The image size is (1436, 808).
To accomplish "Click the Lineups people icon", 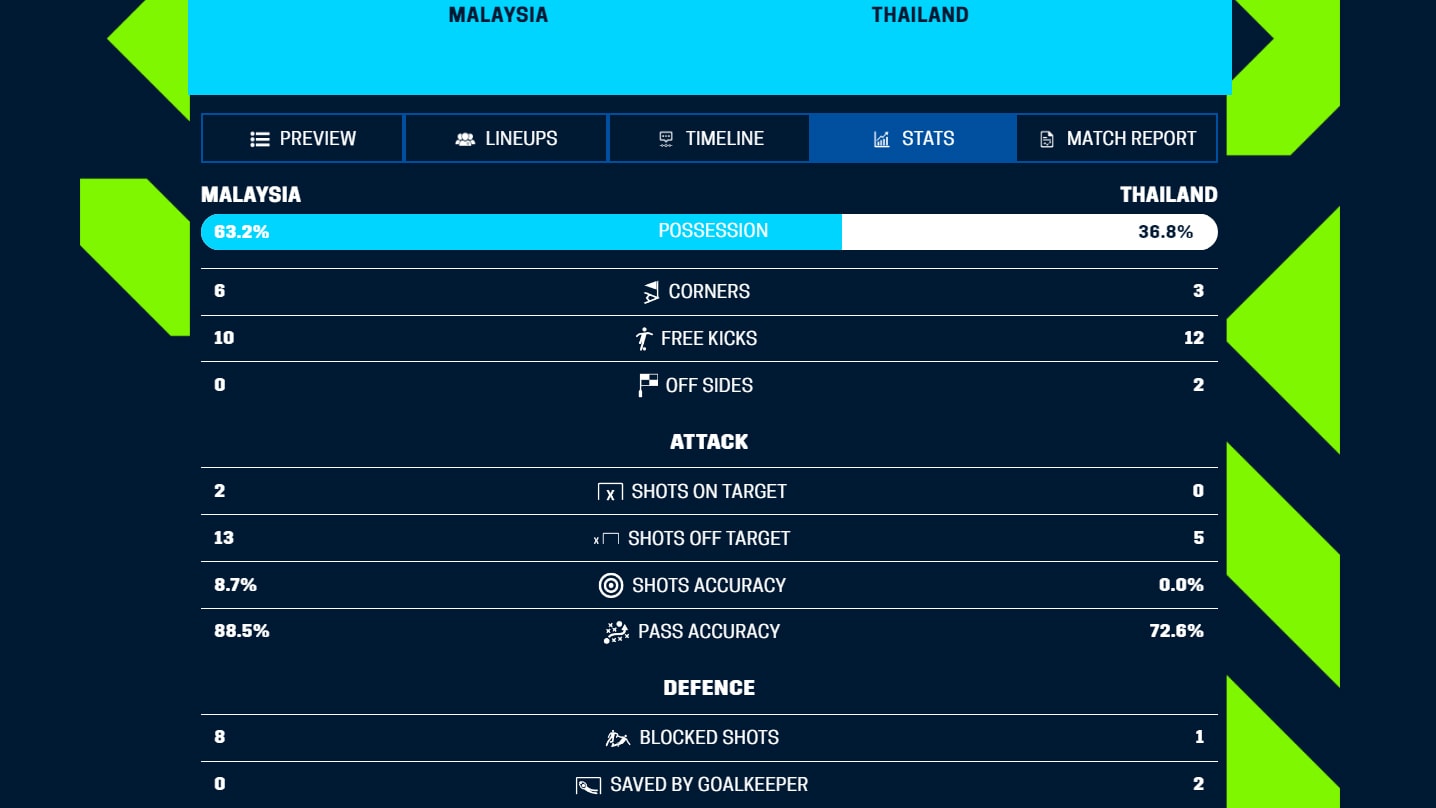I will click(465, 139).
